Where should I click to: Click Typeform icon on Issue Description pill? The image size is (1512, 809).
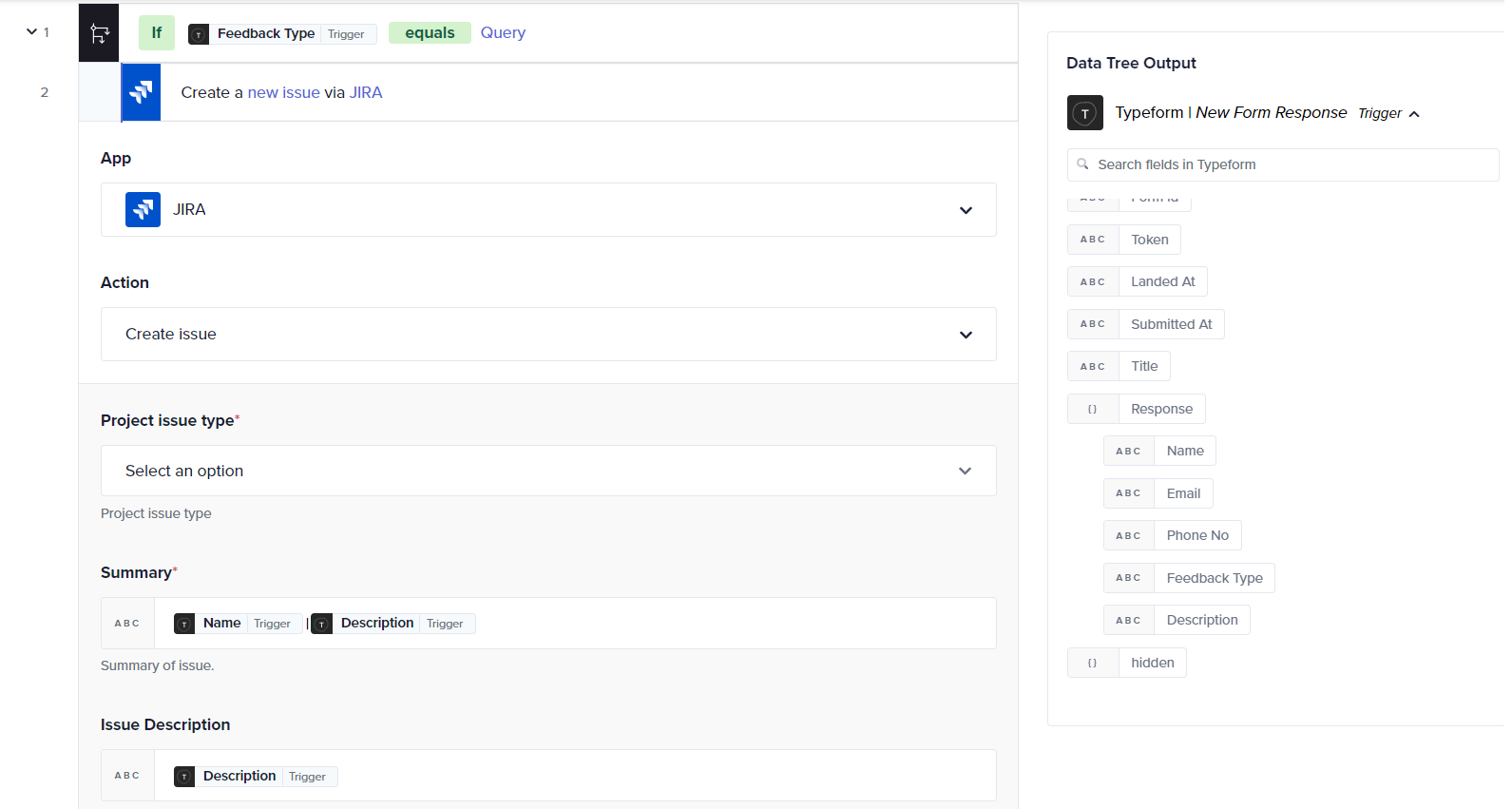pos(184,777)
